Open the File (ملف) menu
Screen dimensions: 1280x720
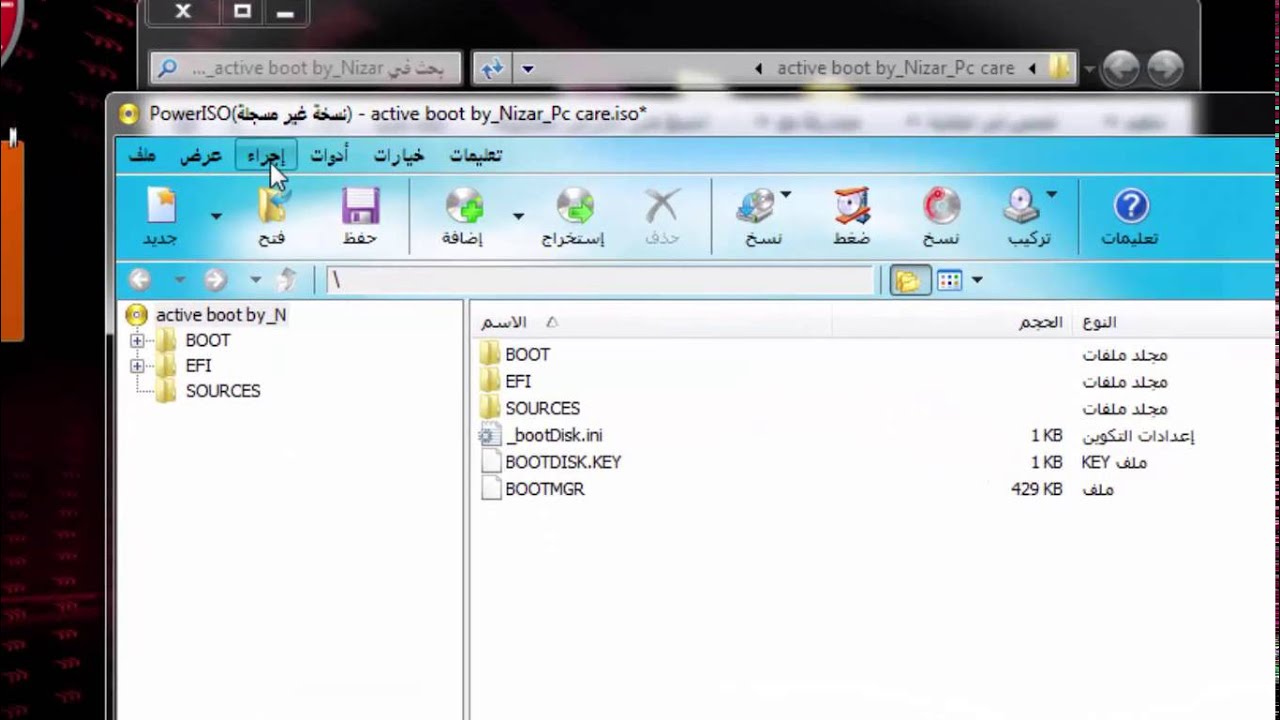(x=143, y=155)
